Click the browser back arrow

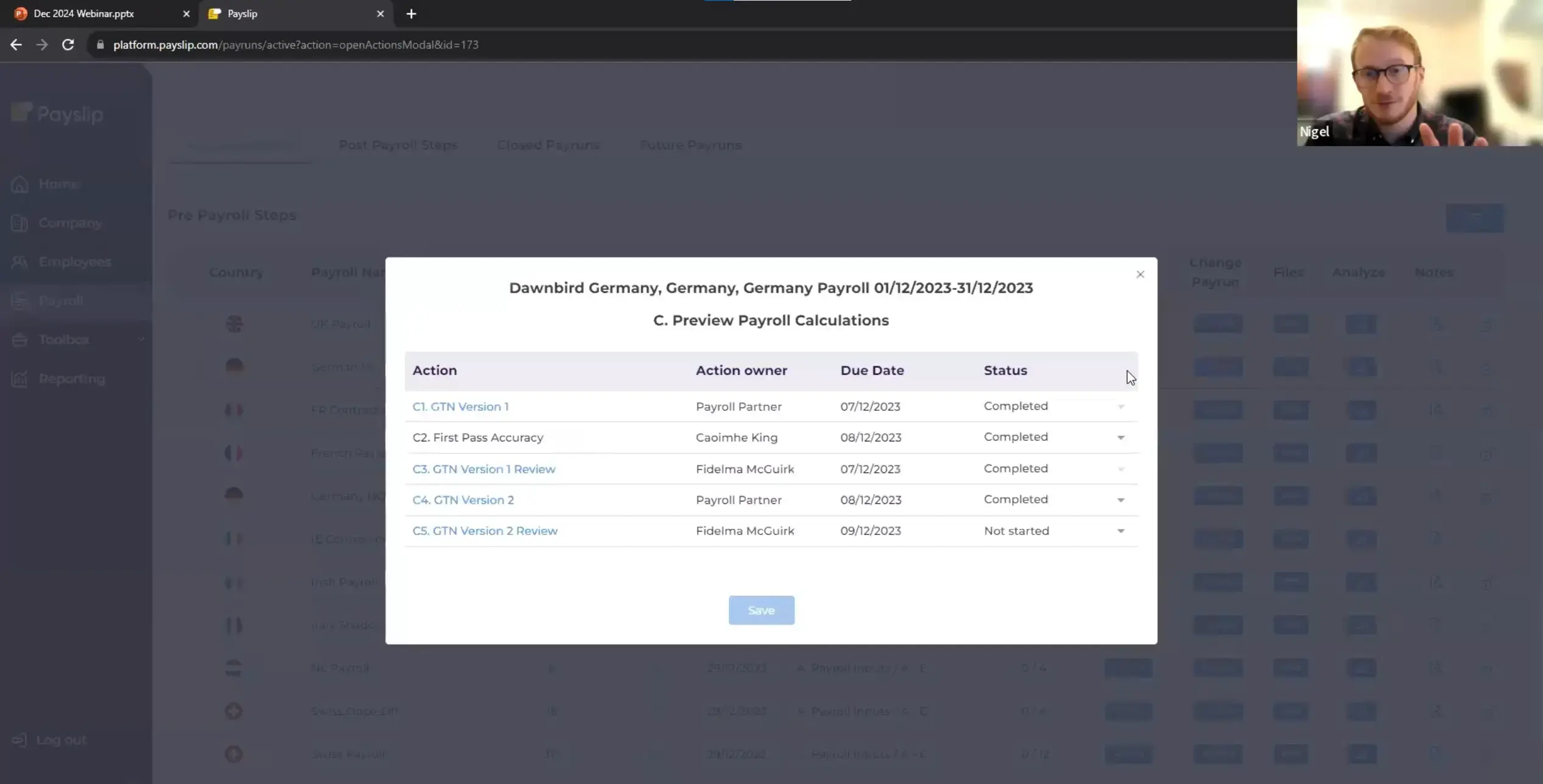[x=16, y=44]
